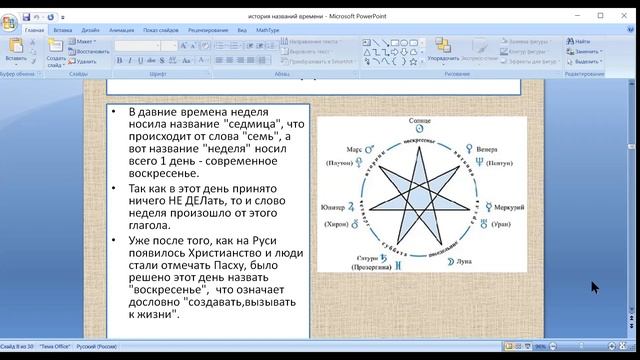Toggle Bold formatting
Viewport: 640px width, 360px height.
[x=120, y=60]
